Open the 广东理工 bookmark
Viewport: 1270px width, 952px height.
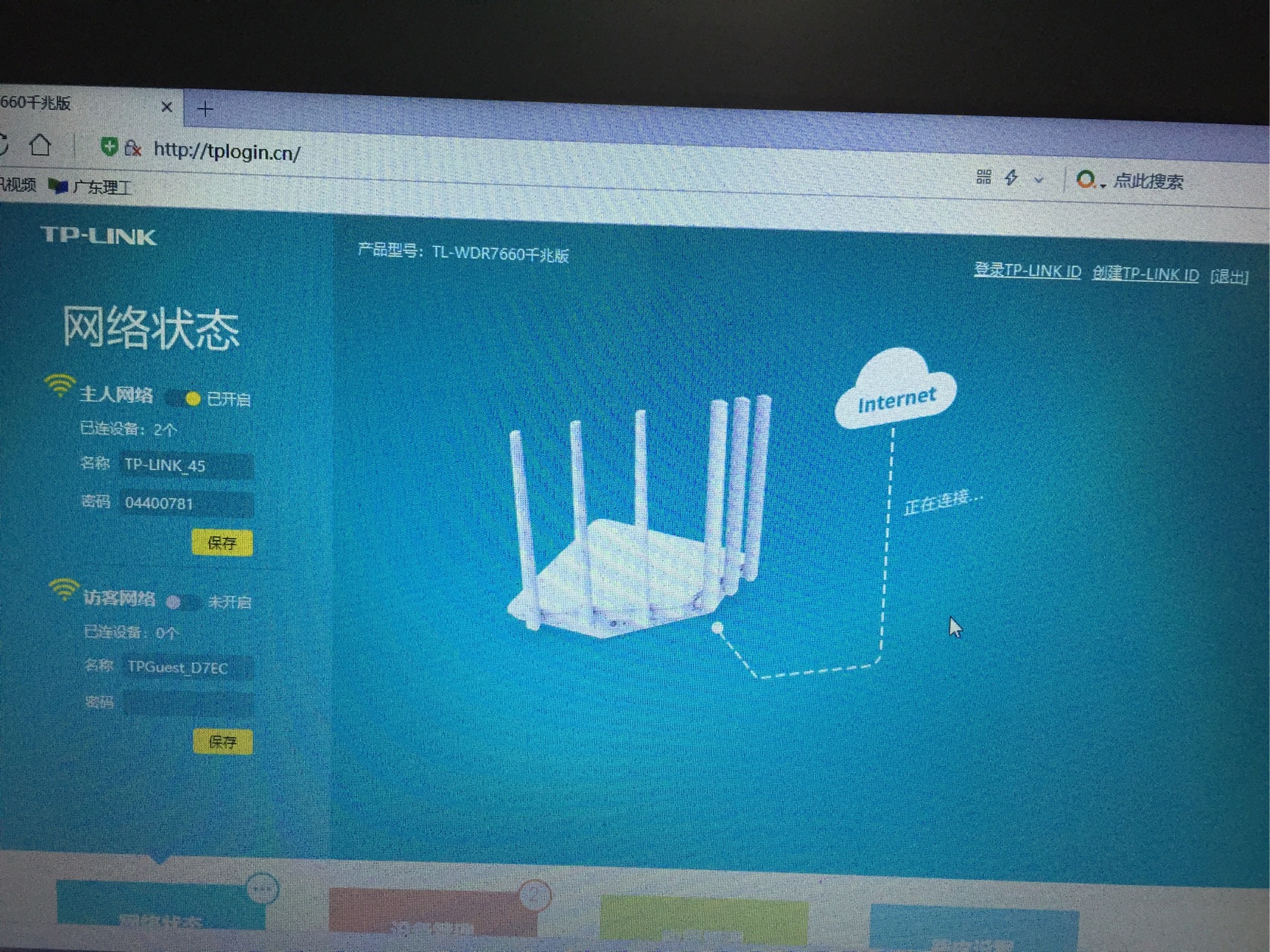[90, 187]
